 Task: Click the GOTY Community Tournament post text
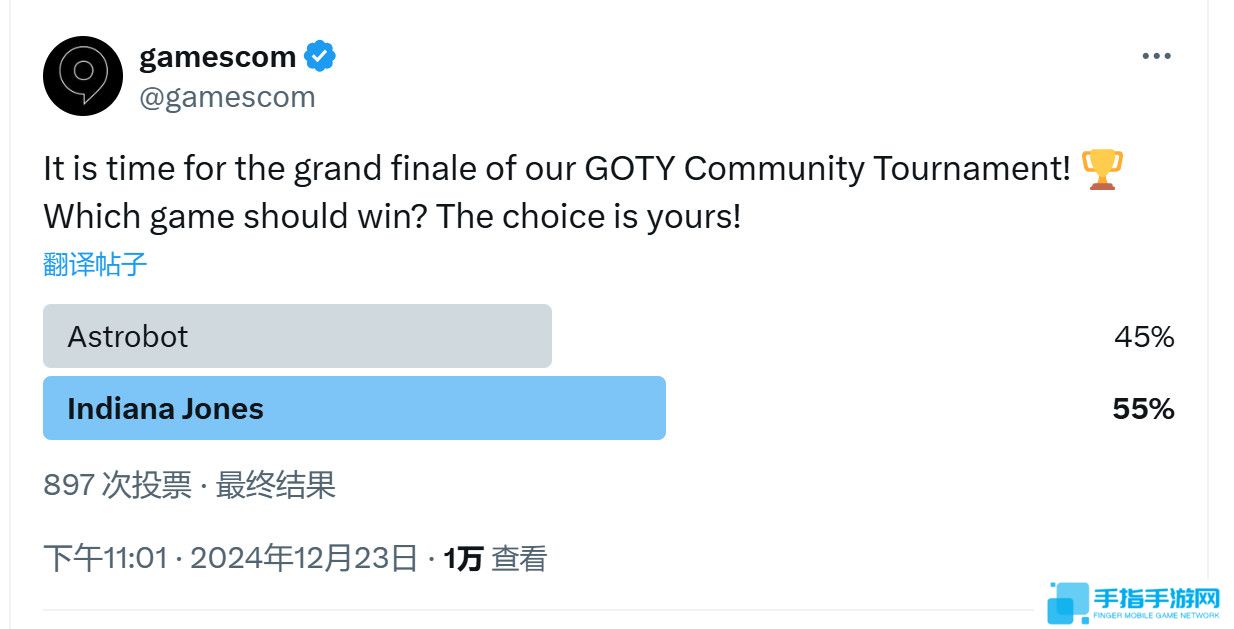click(827, 169)
